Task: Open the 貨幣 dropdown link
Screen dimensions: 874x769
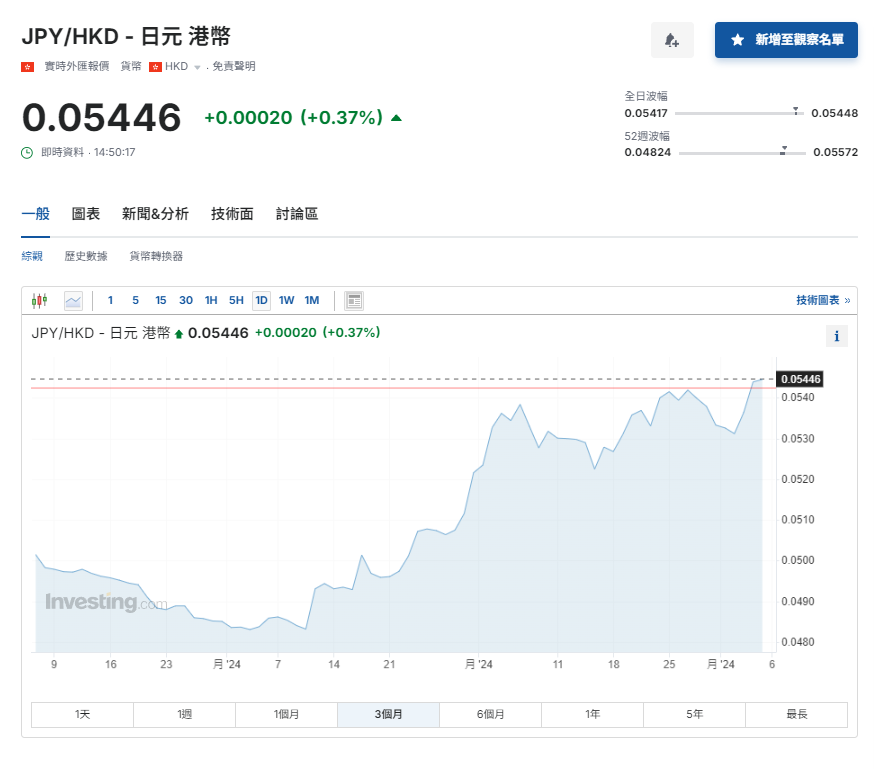Action: click(131, 66)
